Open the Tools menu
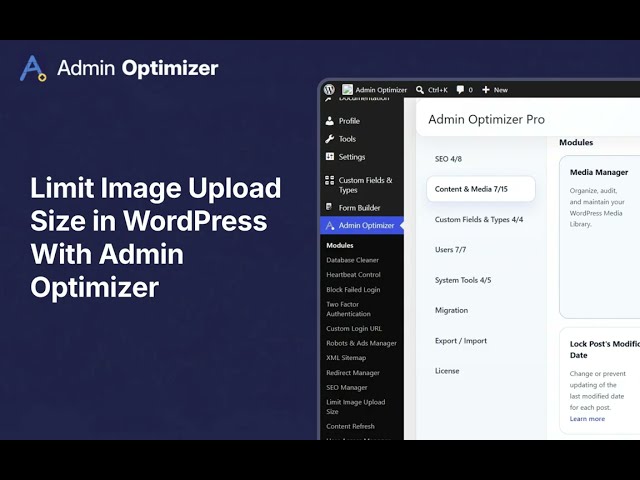This screenshot has height=480, width=640. [347, 139]
